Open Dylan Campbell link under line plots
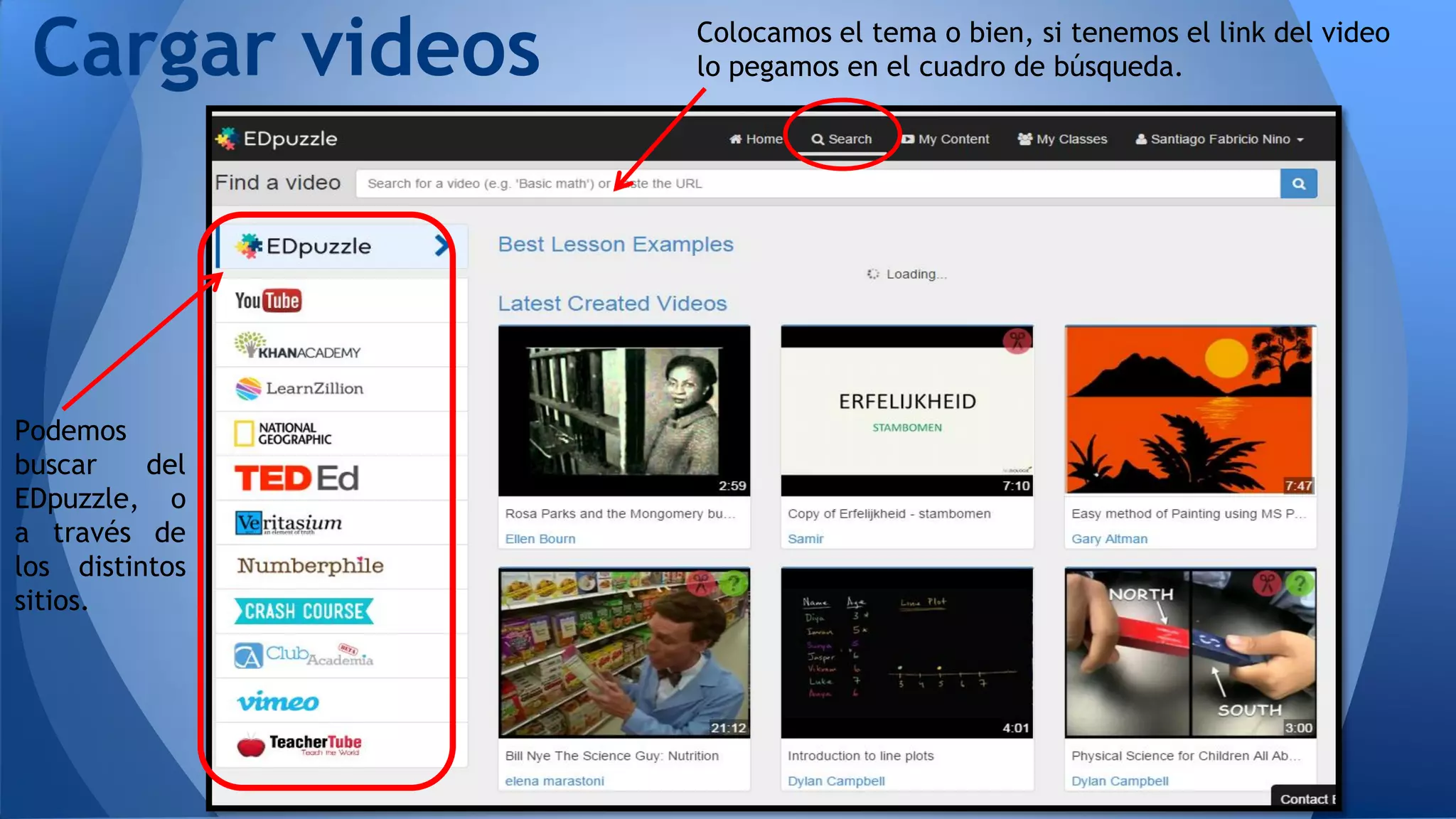Screen dimensions: 1456x819 (836, 781)
